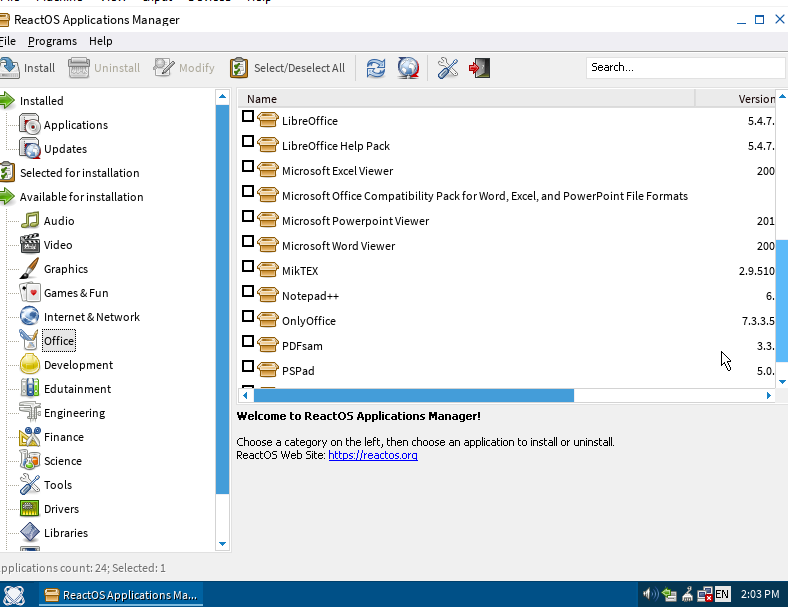Open the Finance category icon

[x=30, y=437]
